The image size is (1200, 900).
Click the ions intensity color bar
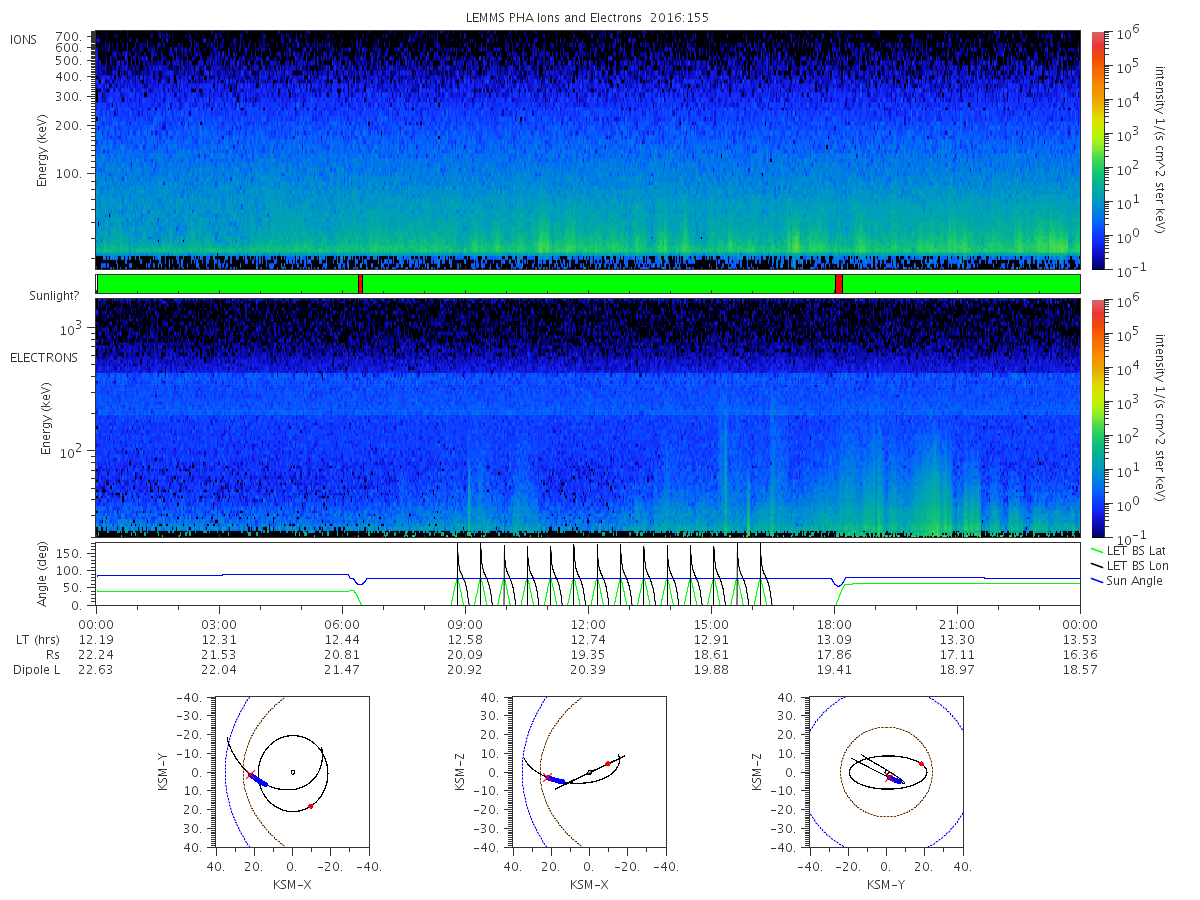1097,150
